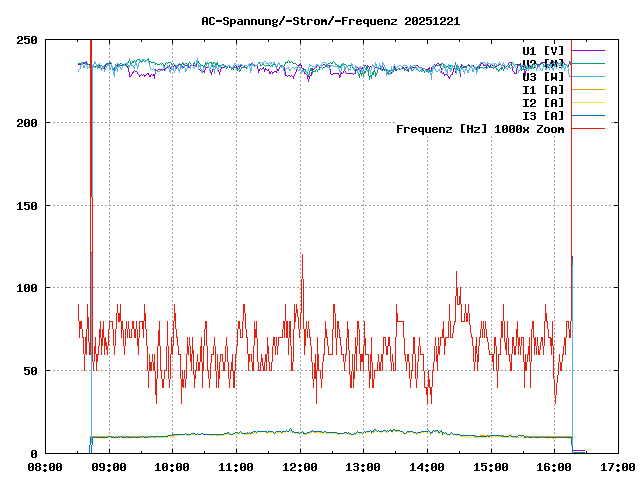The width and height of the screenshot is (640, 480).
Task: Click the 17:00 x-axis time label
Action: coord(618,466)
